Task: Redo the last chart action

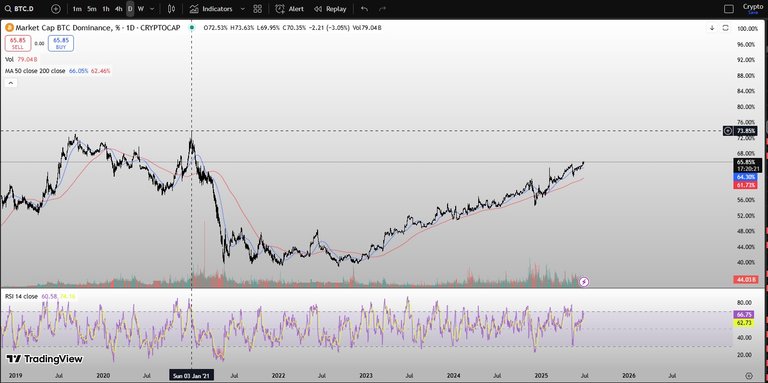Action: [x=383, y=9]
